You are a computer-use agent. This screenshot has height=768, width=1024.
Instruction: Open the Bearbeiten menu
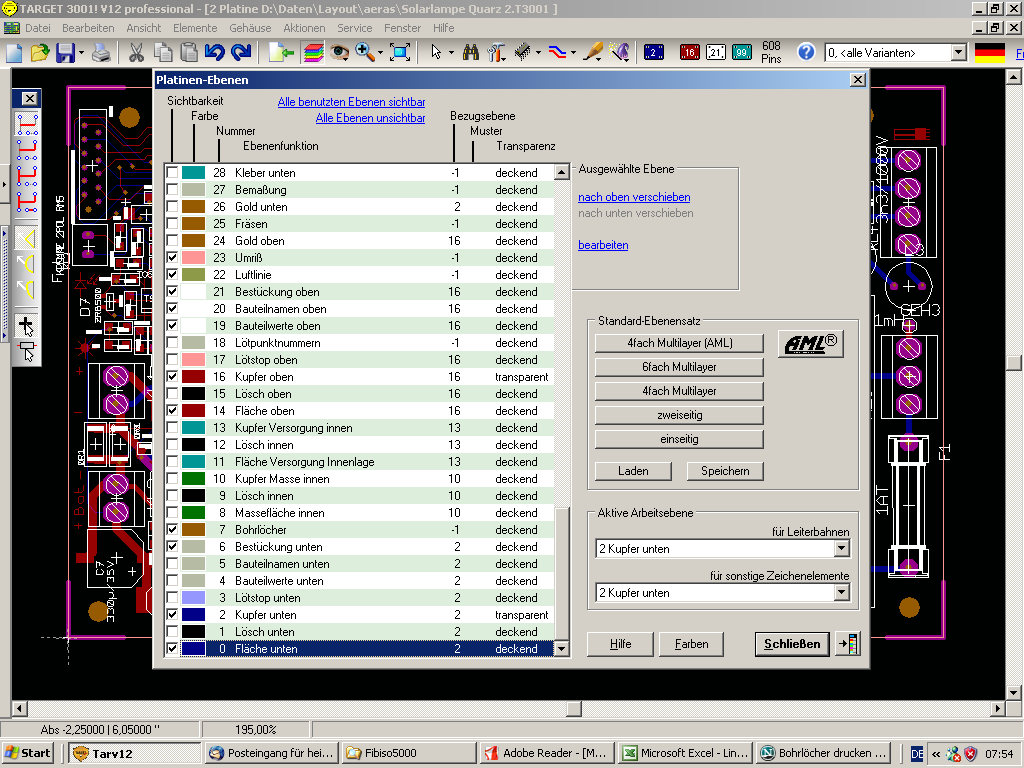(x=88, y=28)
